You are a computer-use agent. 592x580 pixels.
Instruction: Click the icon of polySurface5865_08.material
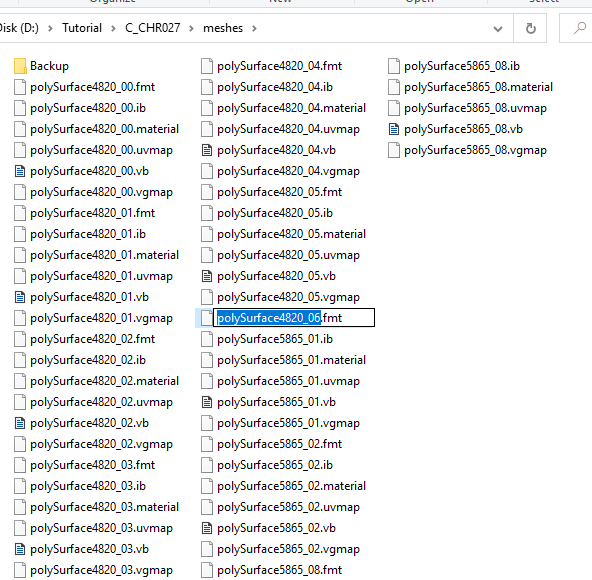(x=394, y=87)
